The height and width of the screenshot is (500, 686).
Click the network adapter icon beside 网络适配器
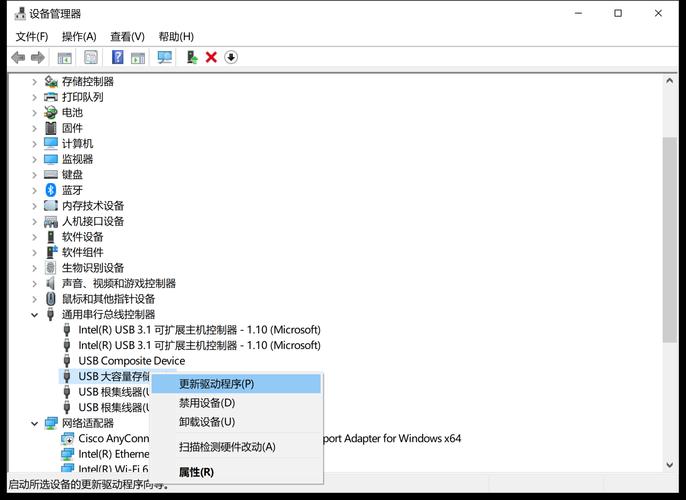point(51,423)
